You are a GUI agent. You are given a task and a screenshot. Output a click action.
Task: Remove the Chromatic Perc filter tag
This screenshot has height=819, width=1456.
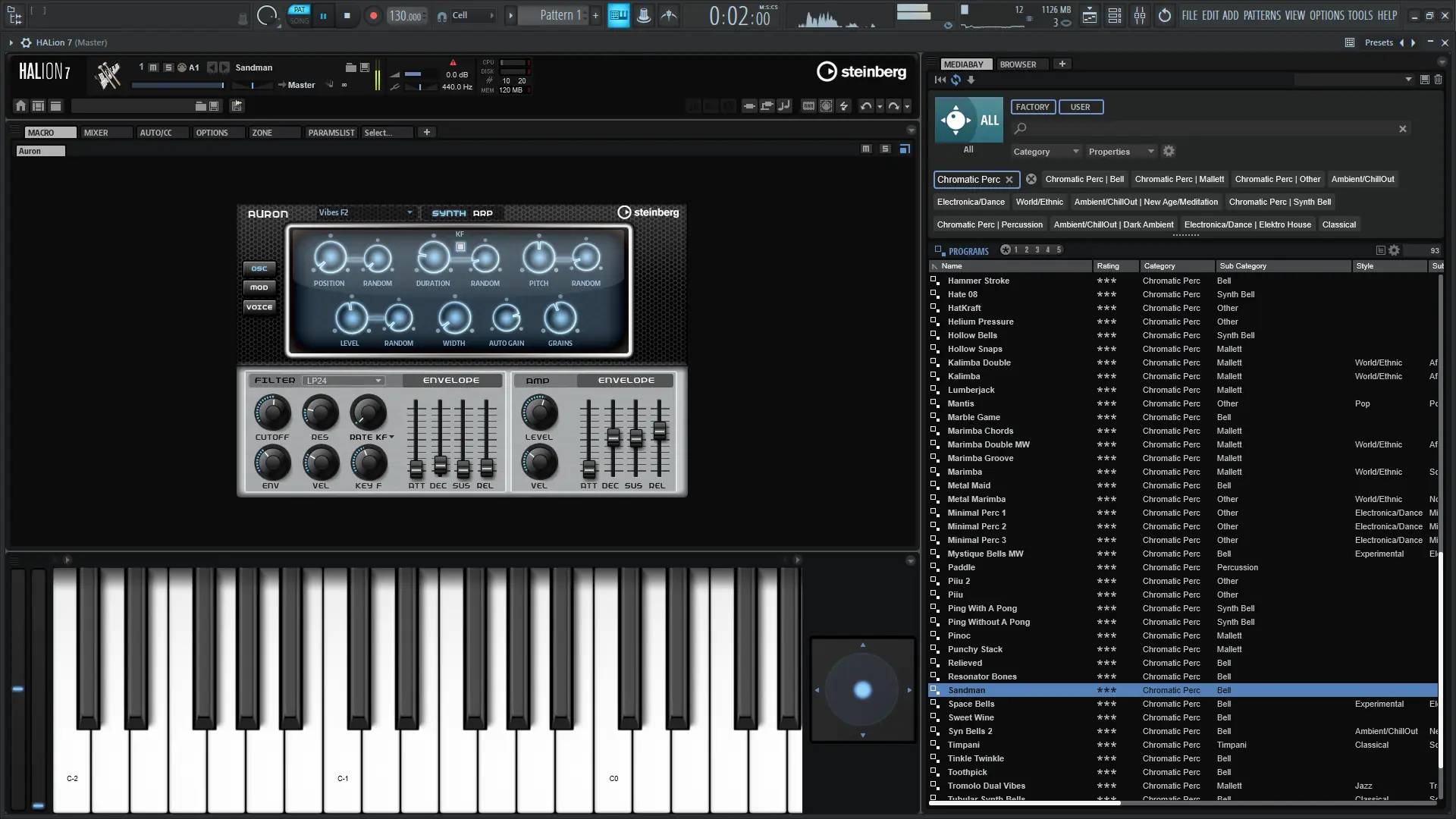point(1009,180)
